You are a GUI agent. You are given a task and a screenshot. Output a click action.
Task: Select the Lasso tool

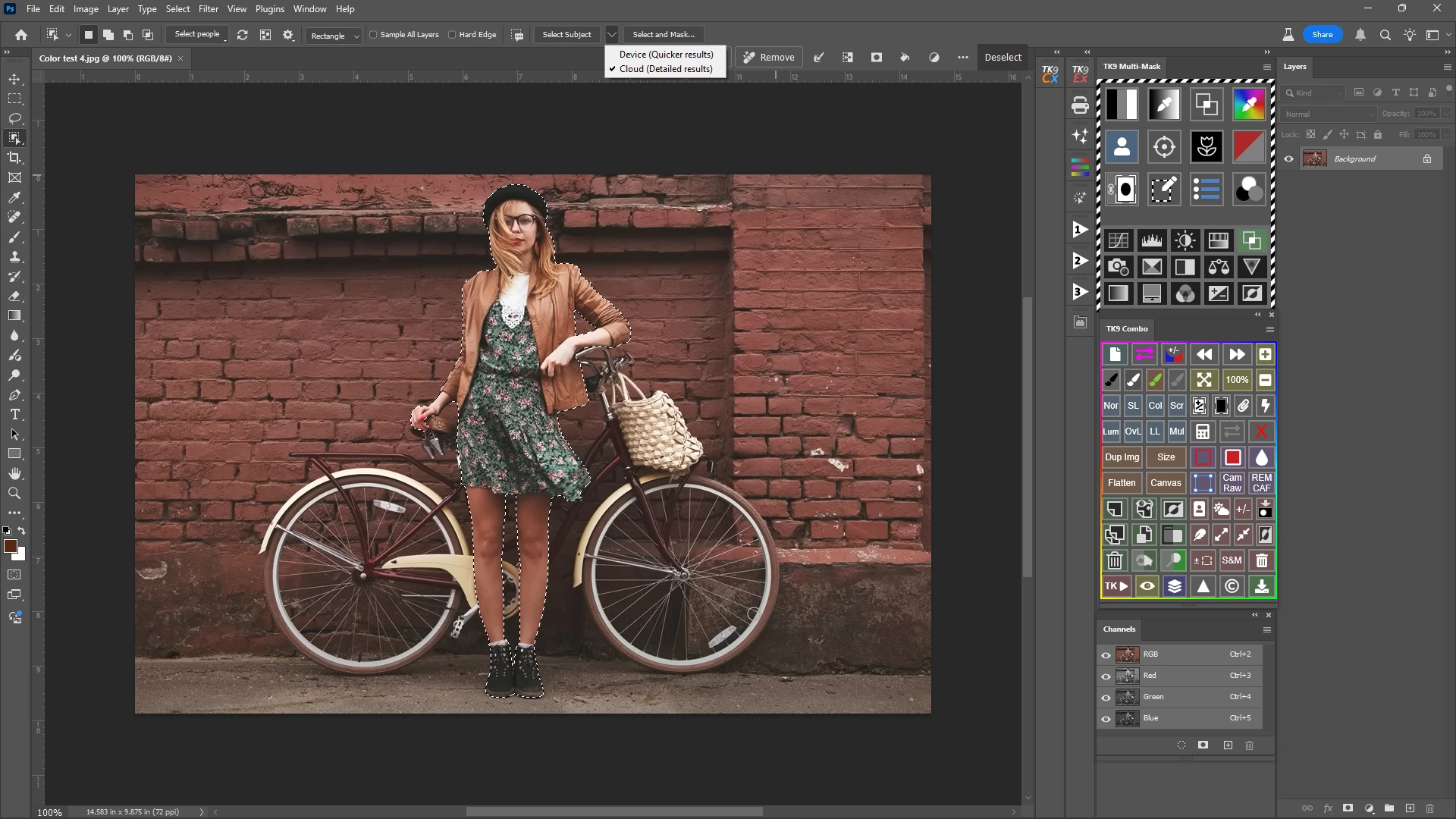click(x=14, y=118)
